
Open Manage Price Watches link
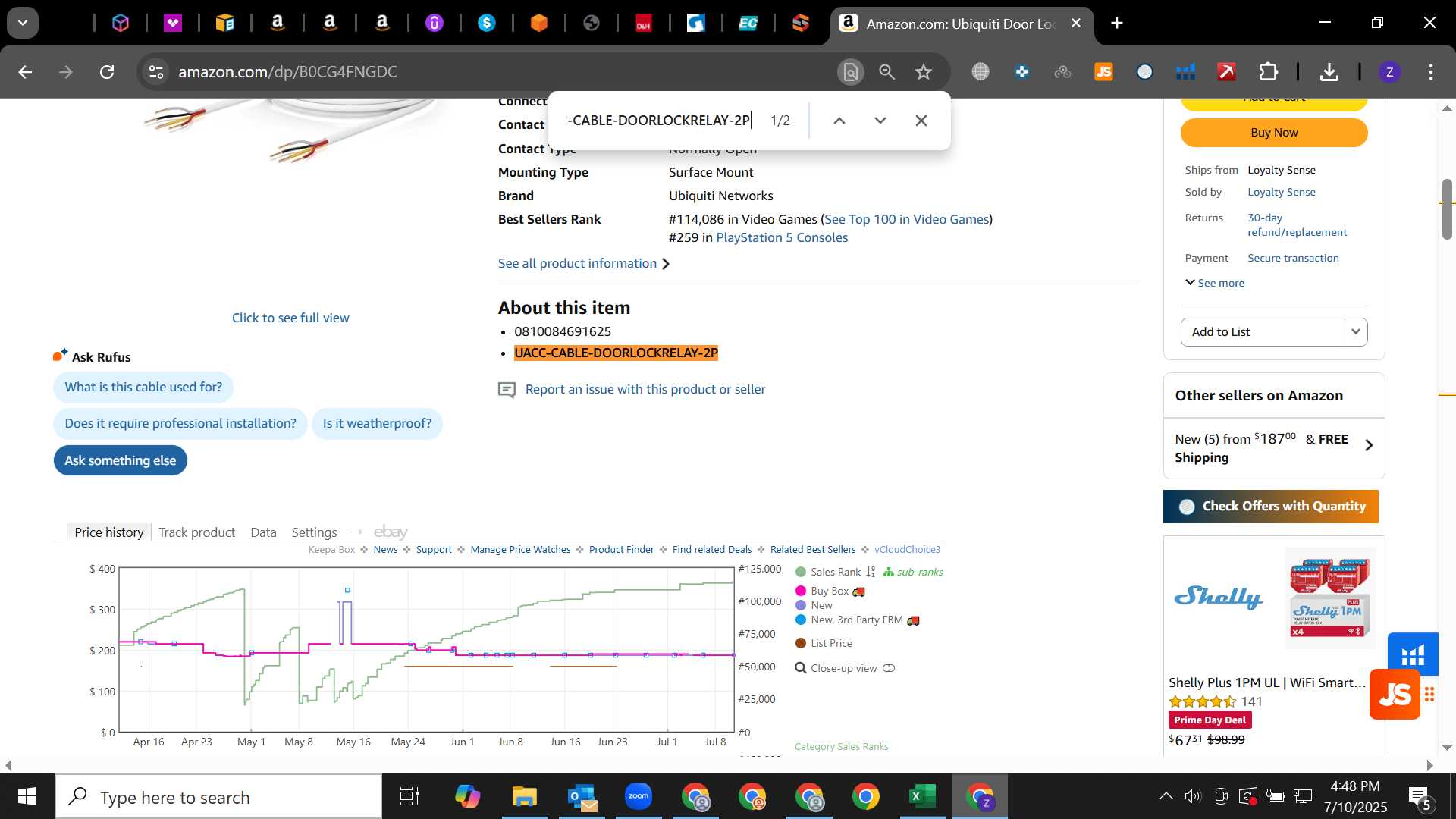(x=520, y=550)
